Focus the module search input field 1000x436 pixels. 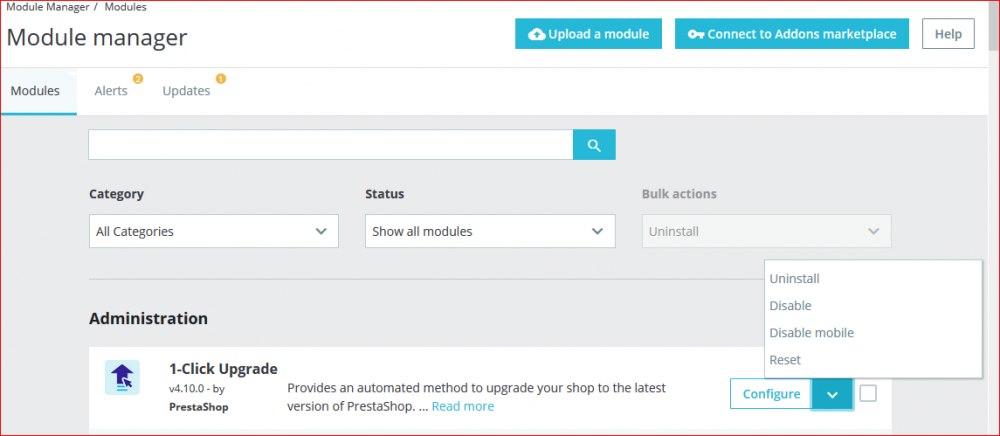(x=331, y=145)
